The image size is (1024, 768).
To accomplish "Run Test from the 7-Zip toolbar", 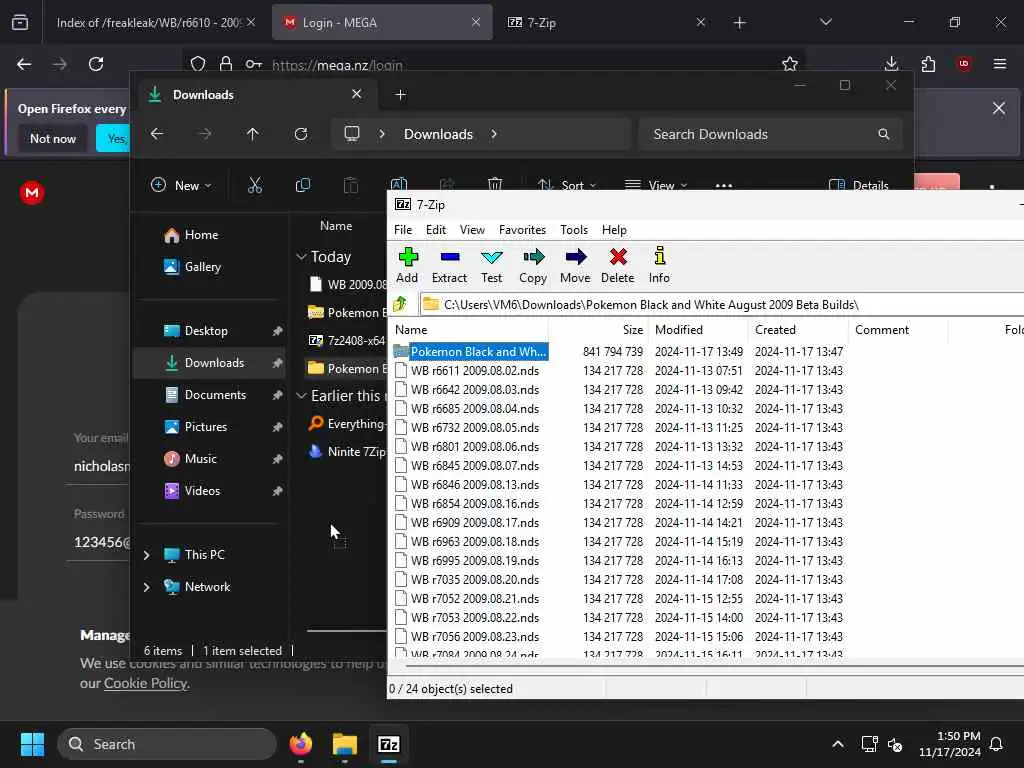I will pyautogui.click(x=491, y=265).
